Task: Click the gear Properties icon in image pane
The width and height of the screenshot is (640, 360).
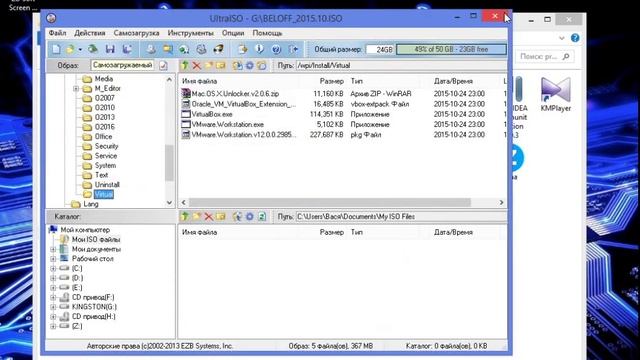Action: tap(249, 65)
